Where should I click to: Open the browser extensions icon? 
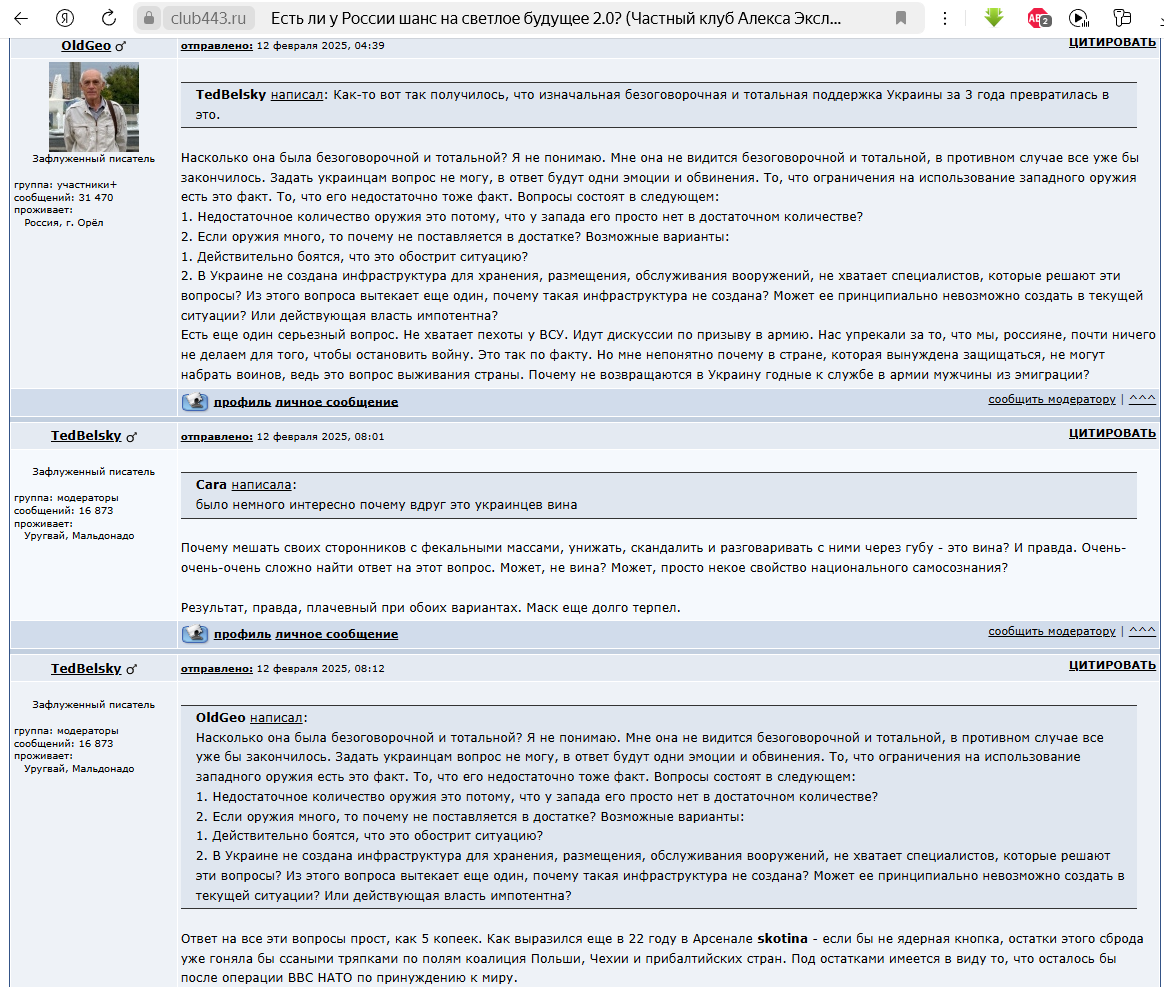(1122, 18)
